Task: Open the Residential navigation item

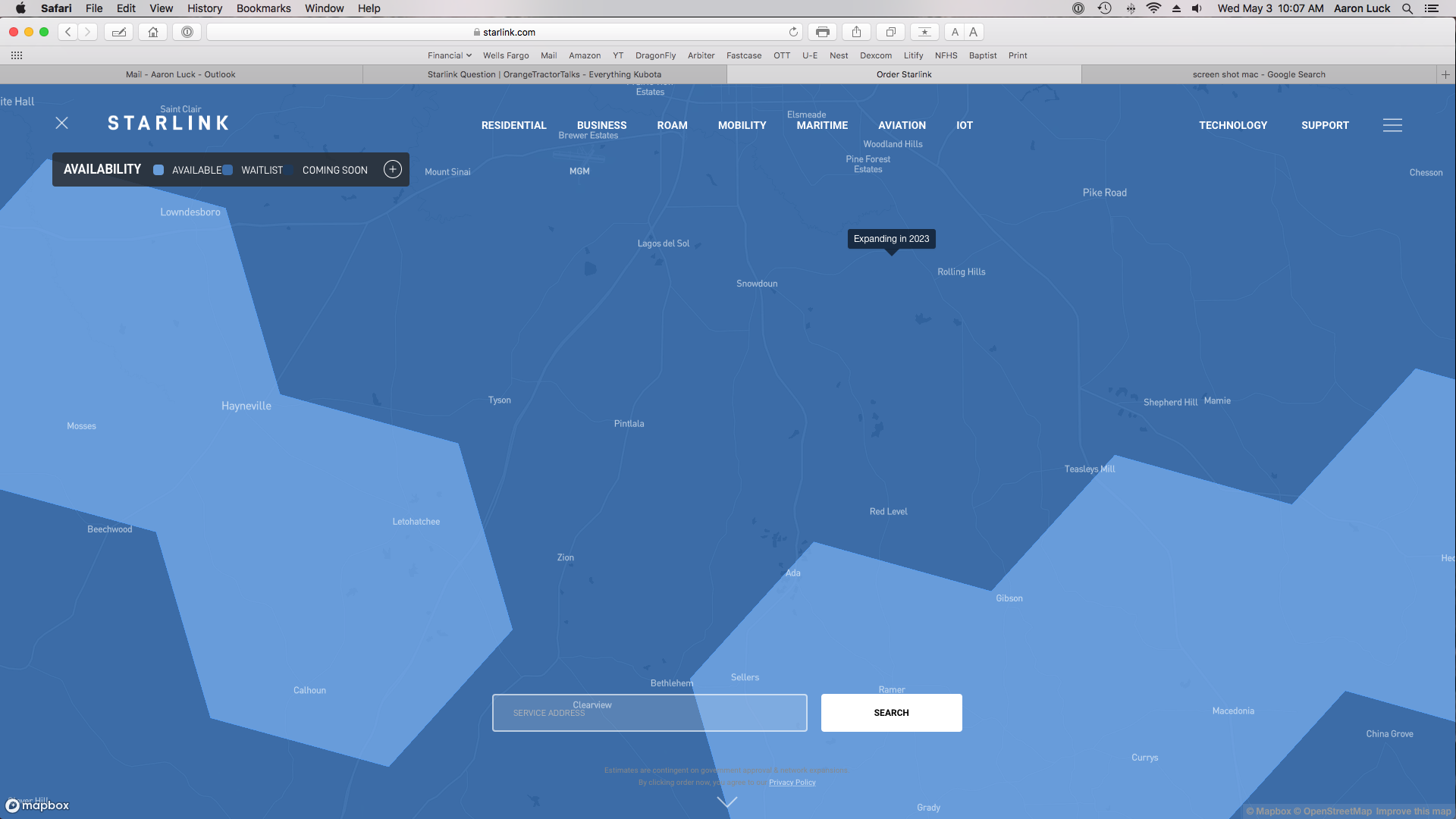Action: point(513,125)
